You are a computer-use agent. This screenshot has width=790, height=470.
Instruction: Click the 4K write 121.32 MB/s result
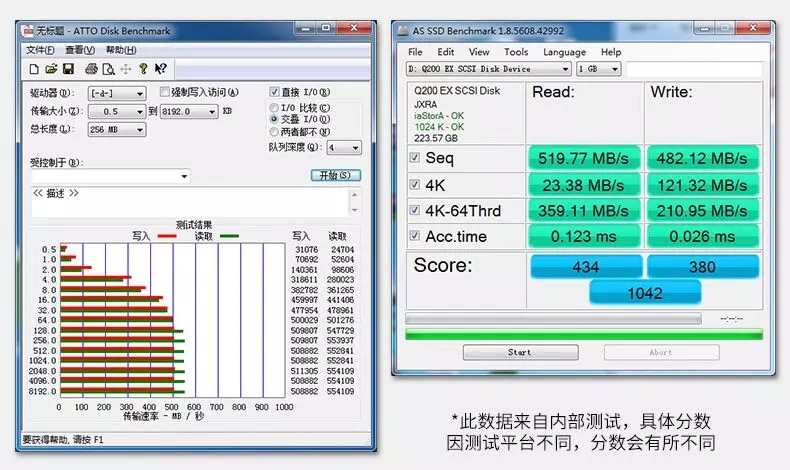point(702,185)
